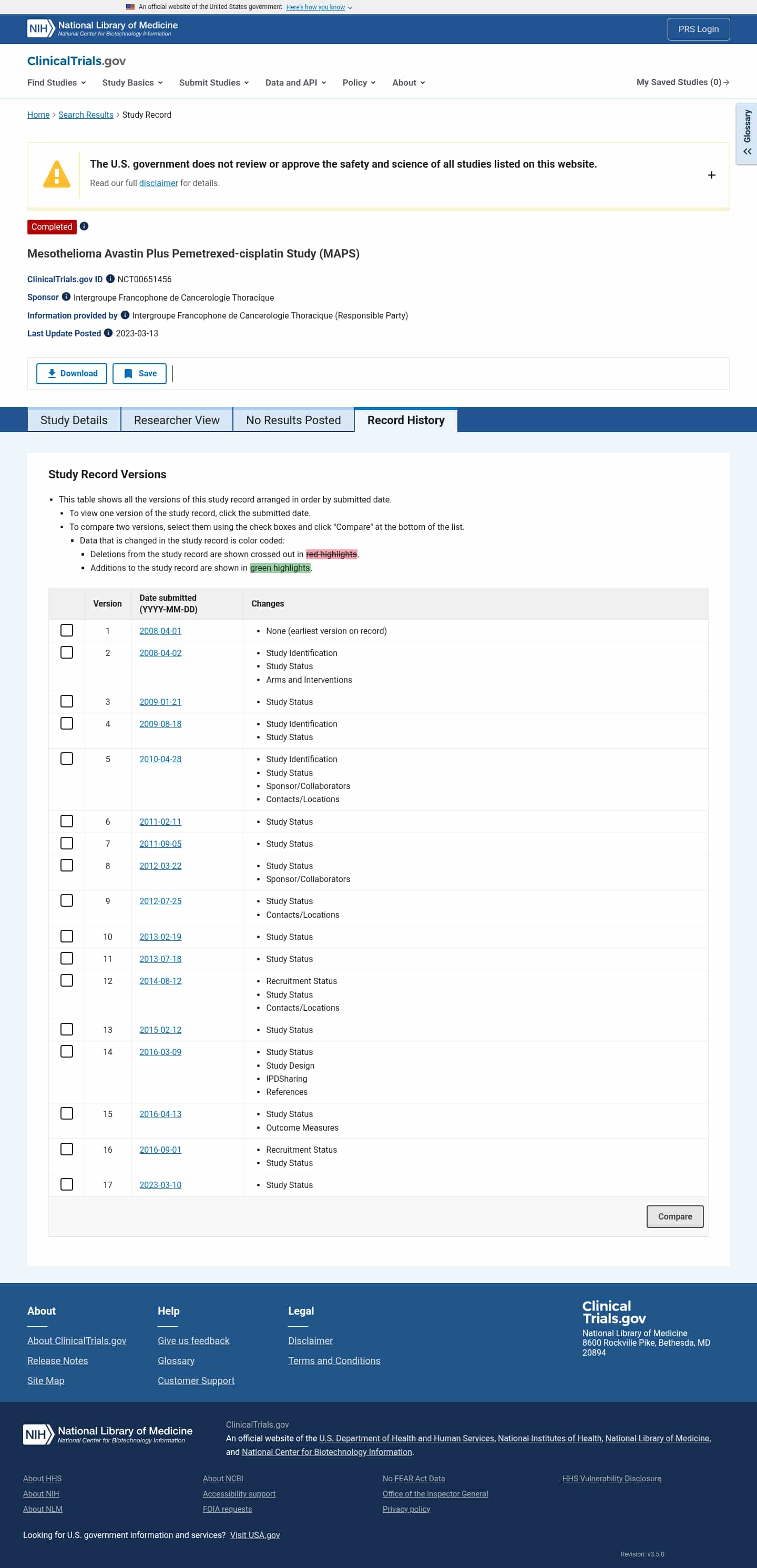Viewport: 757px width, 1568px height.
Task: Switch to the Researcher View tab
Action: click(177, 420)
